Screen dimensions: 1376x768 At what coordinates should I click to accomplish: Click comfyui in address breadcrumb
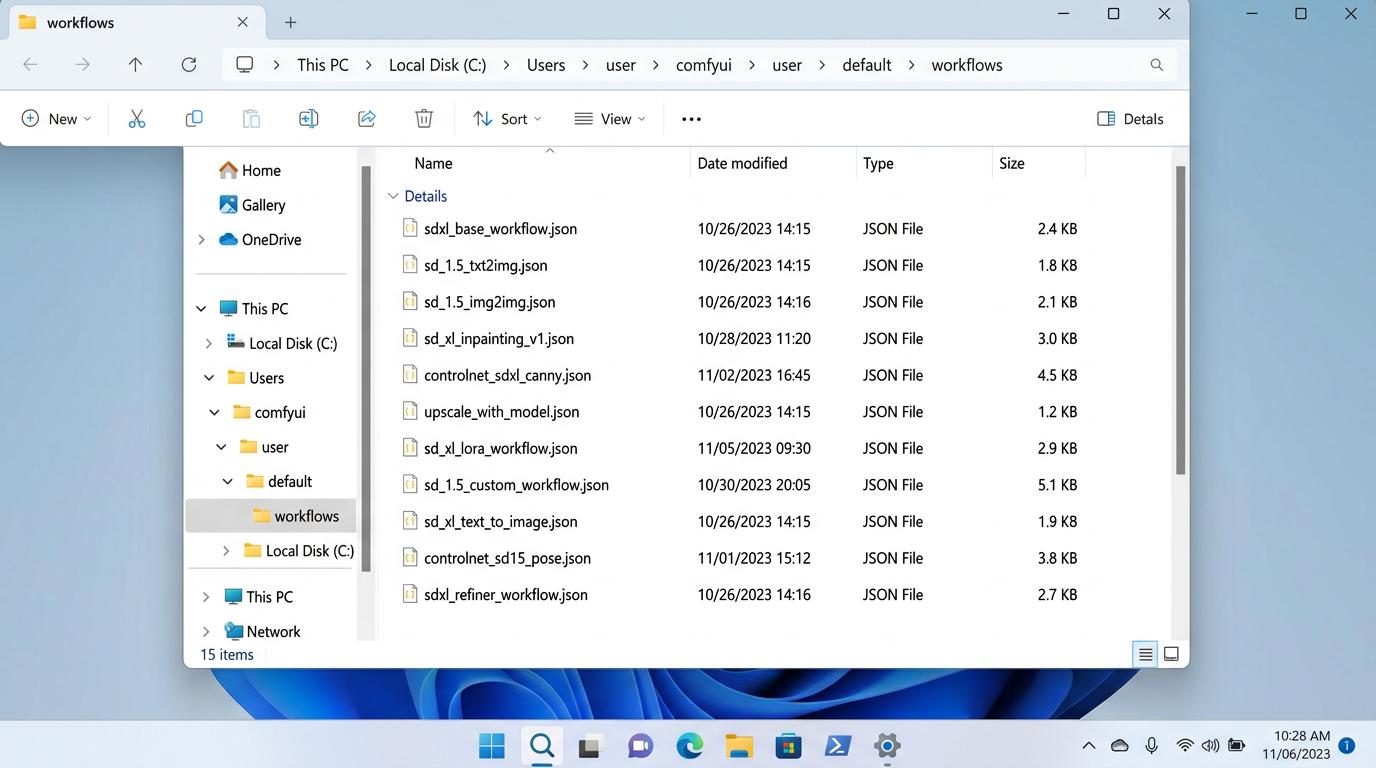pyautogui.click(x=704, y=65)
